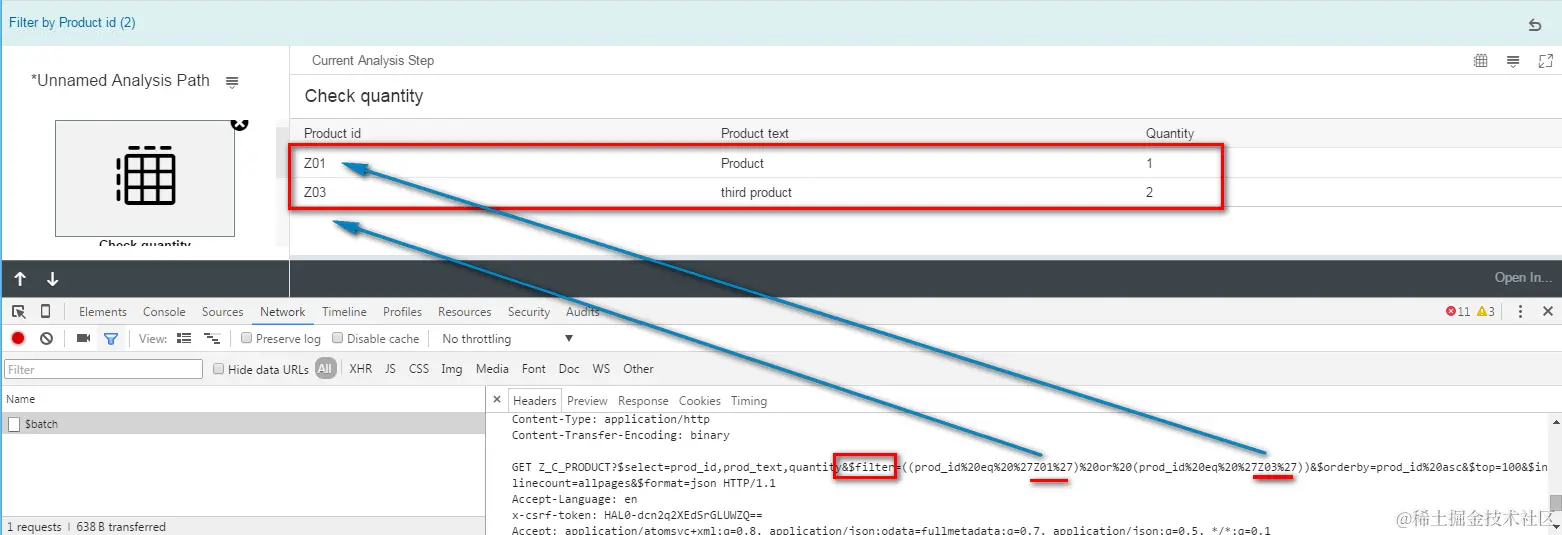Image resolution: width=1562 pixels, height=535 pixels.
Task: Use large request rows view icon
Action: 184,339
